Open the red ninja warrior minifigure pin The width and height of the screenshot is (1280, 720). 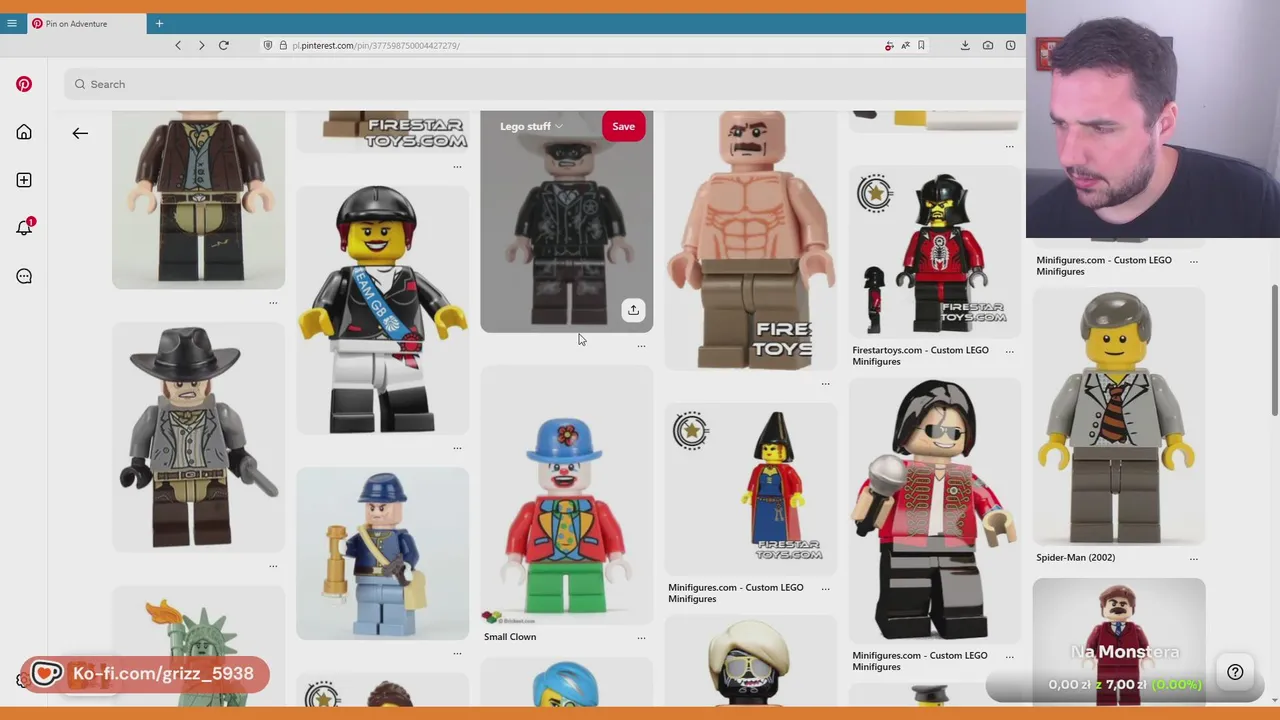pos(934,251)
